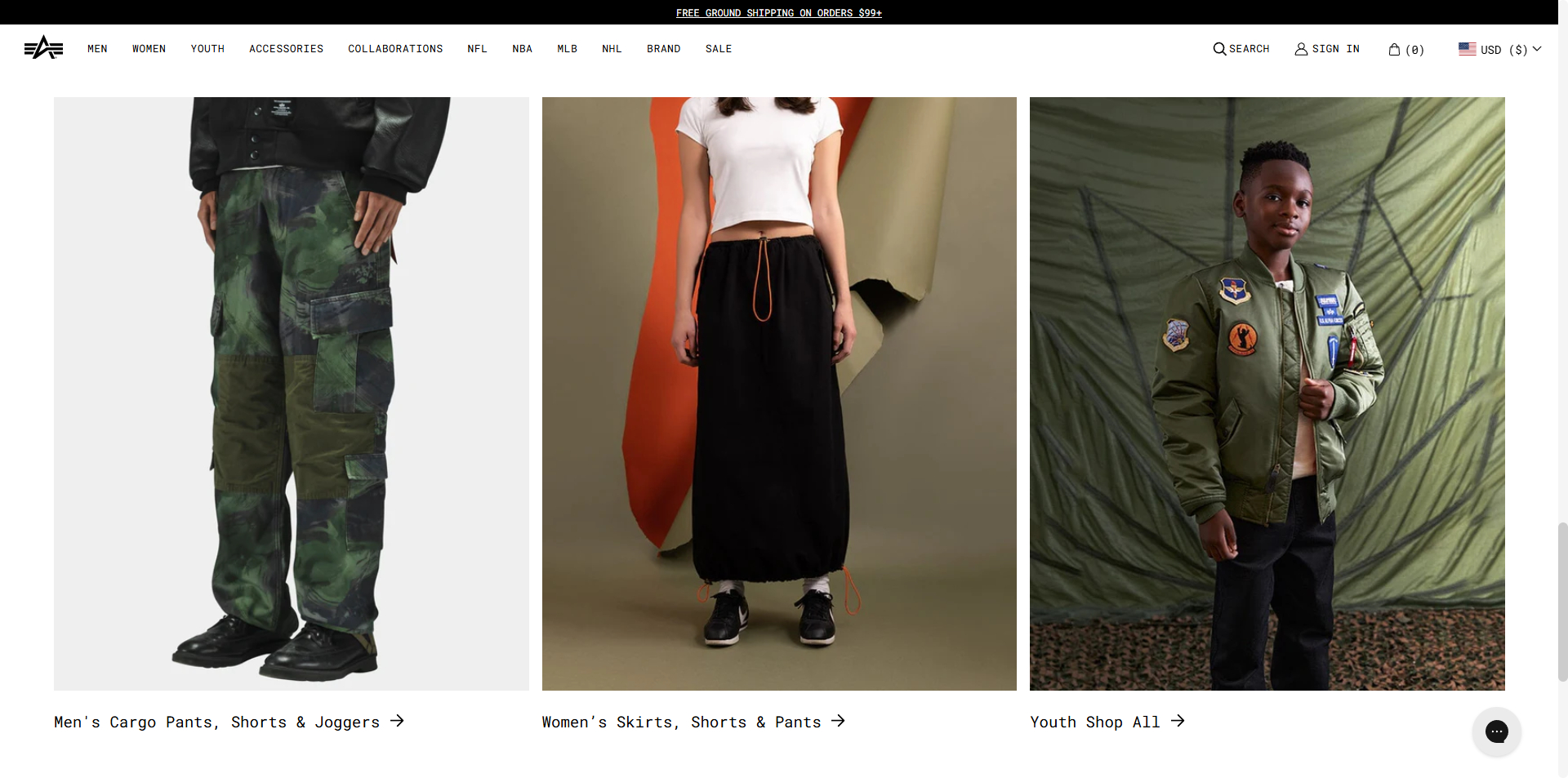Open the Women's Skirts, Shorts & Pants link

[x=681, y=722]
